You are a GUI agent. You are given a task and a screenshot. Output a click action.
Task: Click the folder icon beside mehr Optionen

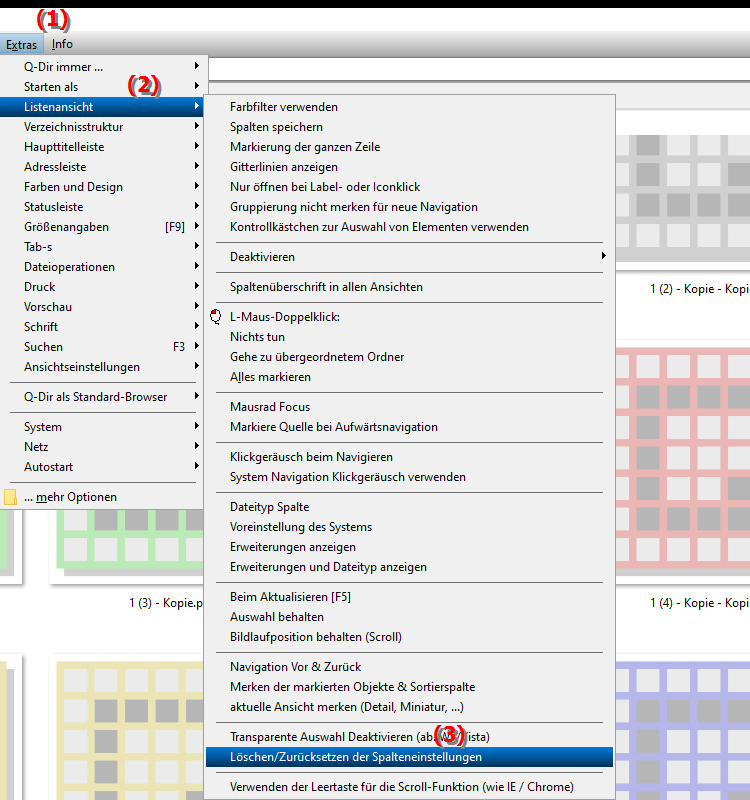tap(10, 497)
